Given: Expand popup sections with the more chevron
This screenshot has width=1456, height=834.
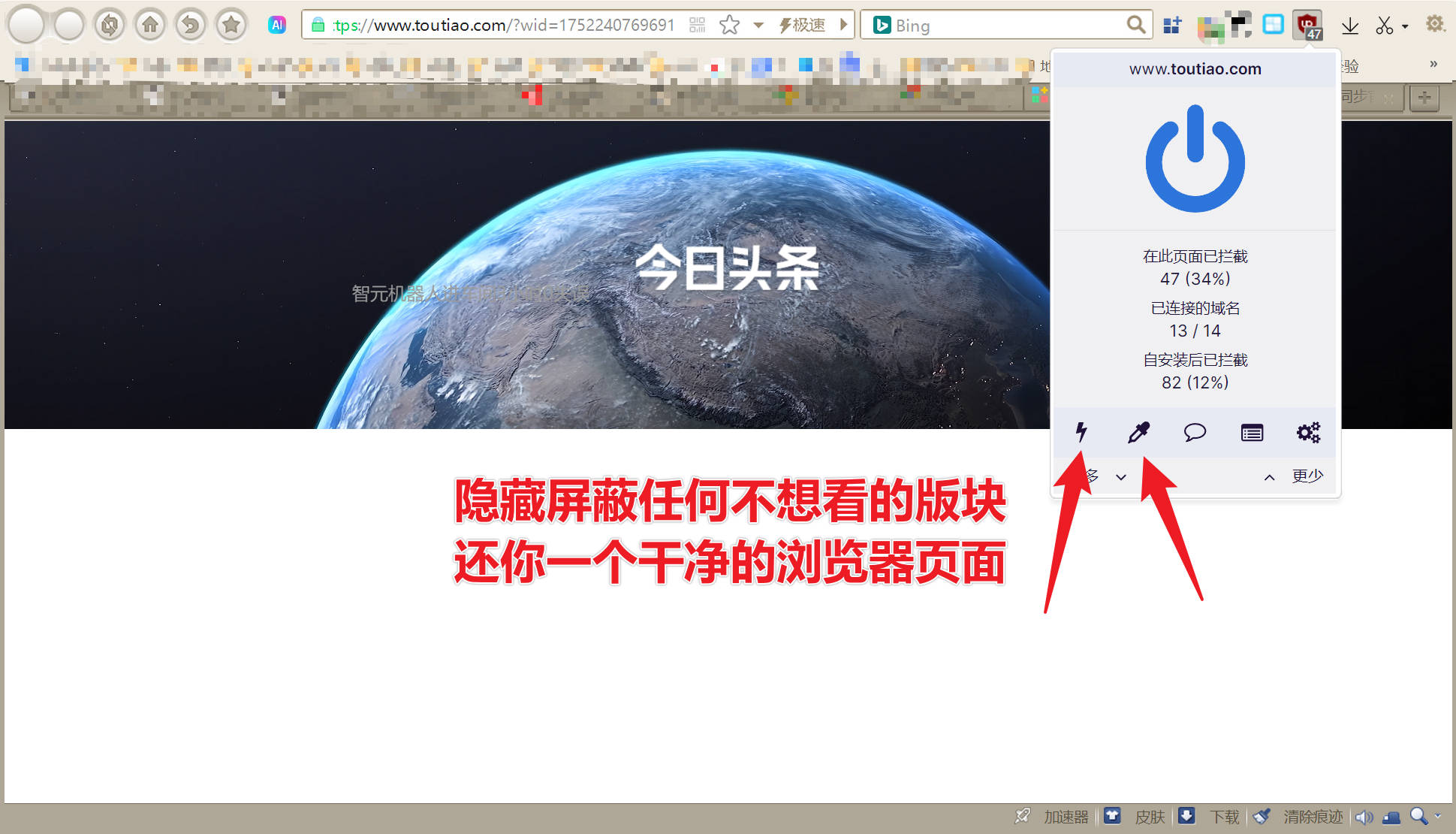Looking at the screenshot, I should pyautogui.click(x=1120, y=476).
